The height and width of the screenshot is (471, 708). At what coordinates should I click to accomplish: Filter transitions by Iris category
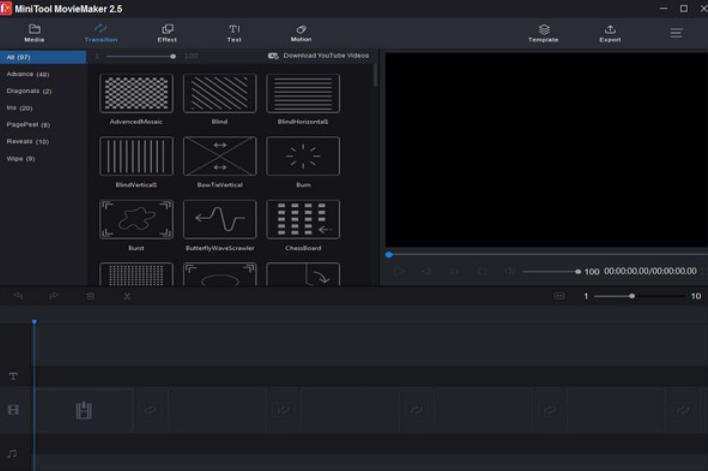[x=20, y=108]
